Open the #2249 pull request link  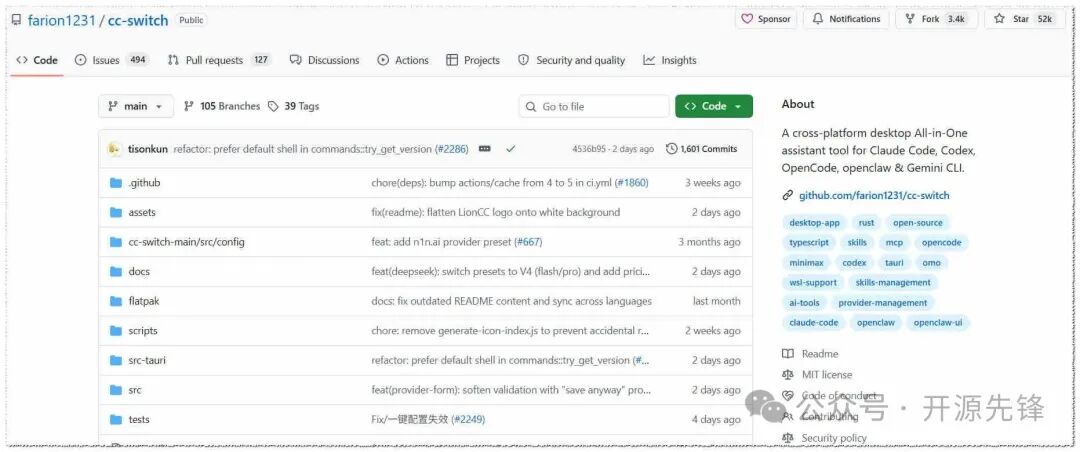(468, 420)
